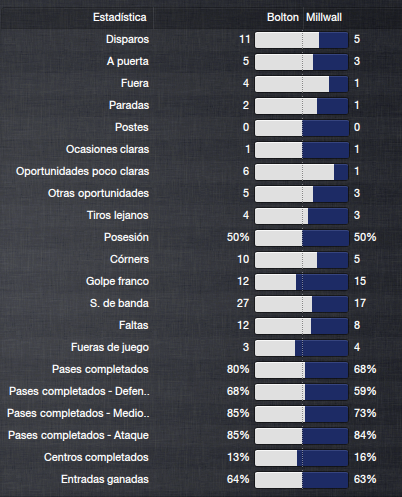The image size is (402, 497).
Task: Select the Fueras de juego label
Action: click(110, 347)
